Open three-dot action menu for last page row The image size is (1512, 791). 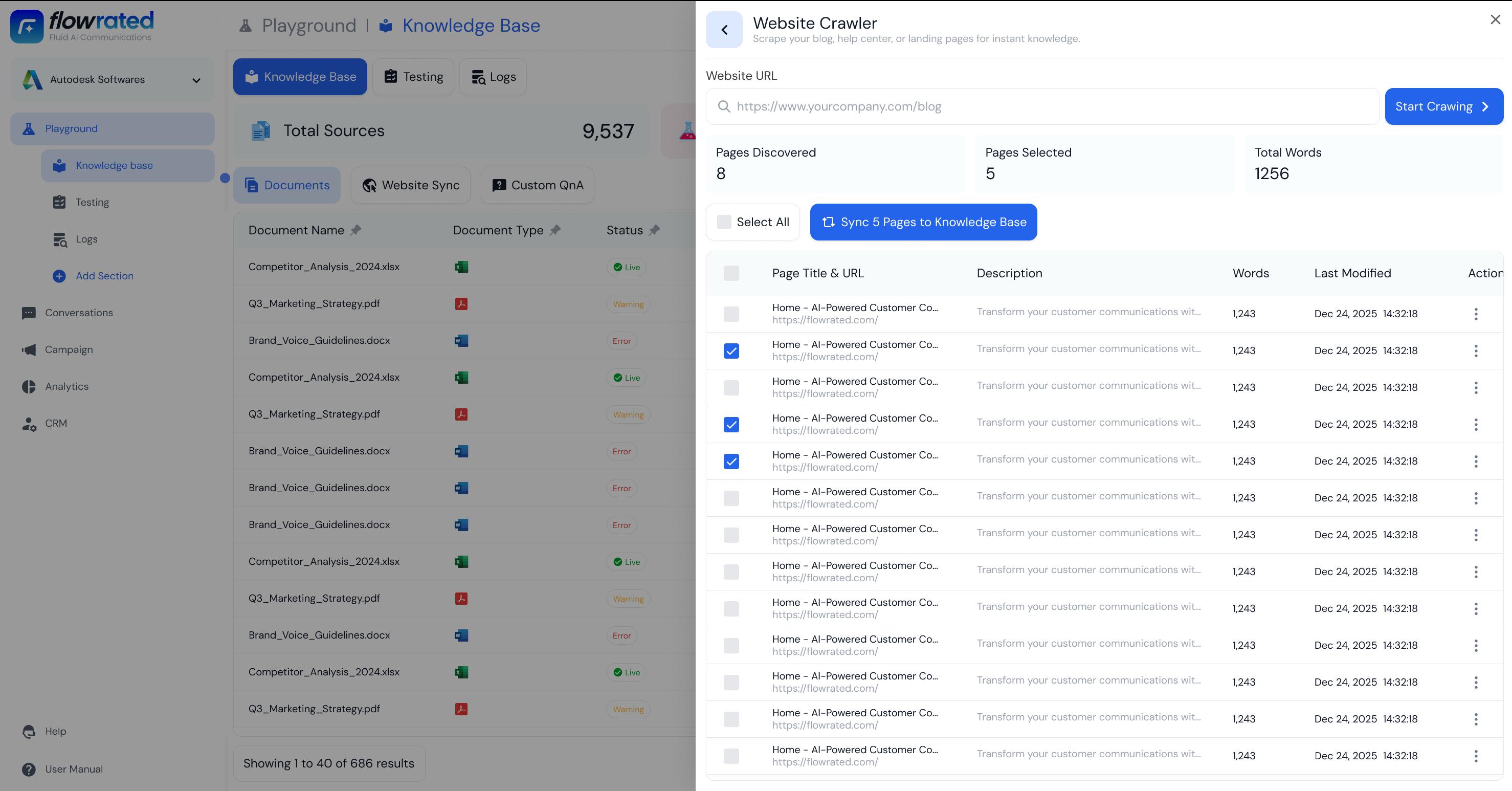1476,756
